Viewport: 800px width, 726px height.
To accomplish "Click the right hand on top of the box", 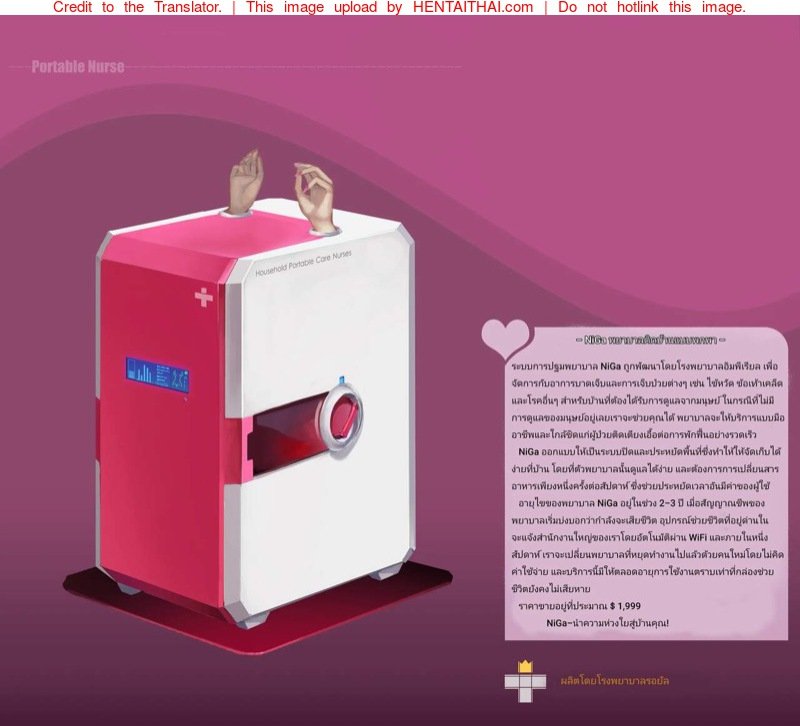I will click(314, 194).
